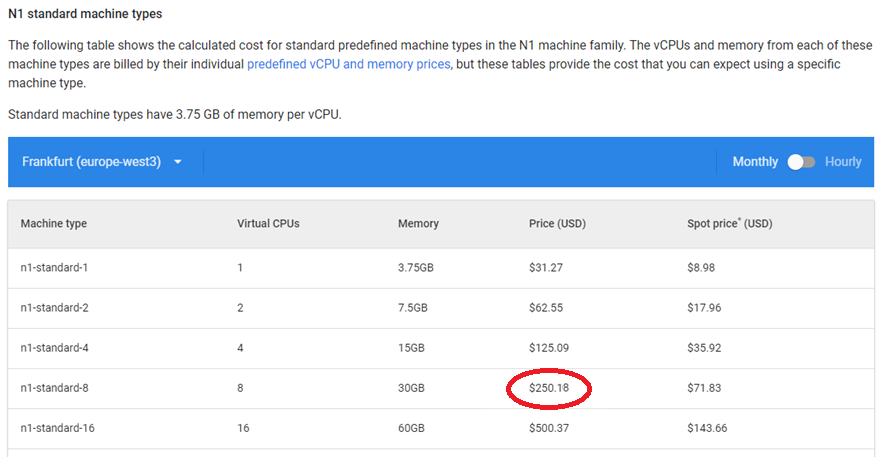Screen dimensions: 879x457
Task: Click the N1 standard machine types heading
Action: pyautogui.click(x=85, y=14)
